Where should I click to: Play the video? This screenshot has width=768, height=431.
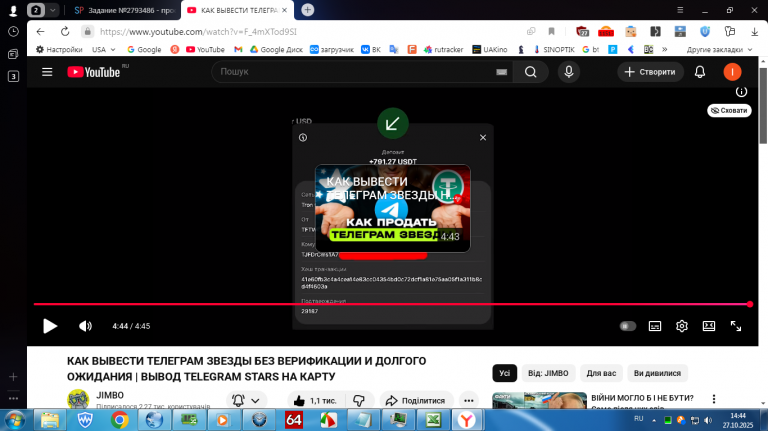(x=49, y=326)
